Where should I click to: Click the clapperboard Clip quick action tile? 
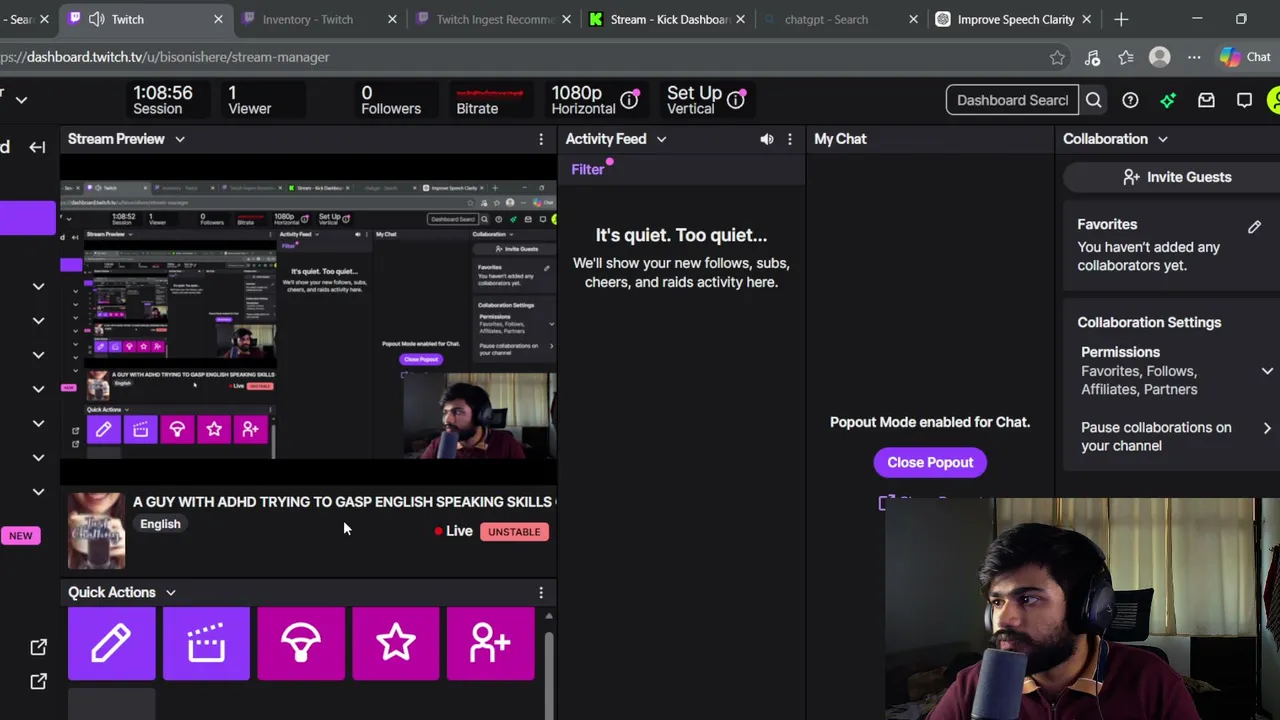click(x=206, y=643)
